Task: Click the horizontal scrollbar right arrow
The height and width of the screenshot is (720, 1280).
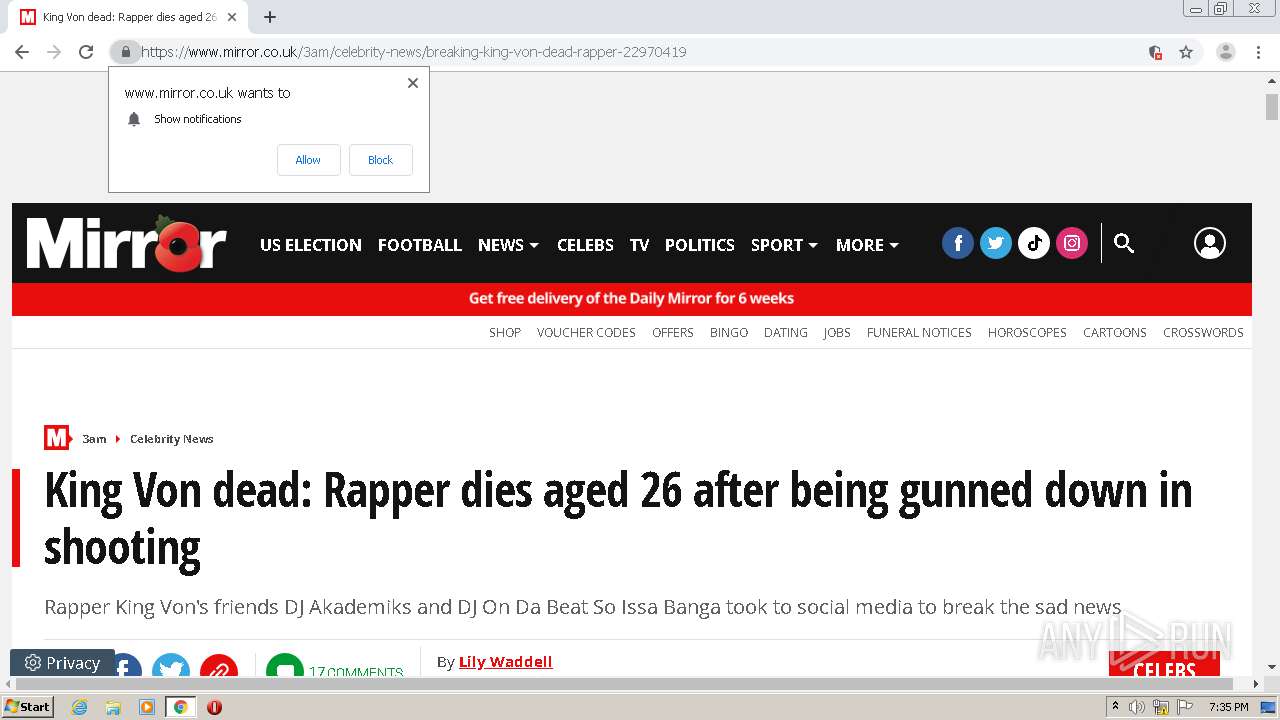Action: tap(1257, 684)
